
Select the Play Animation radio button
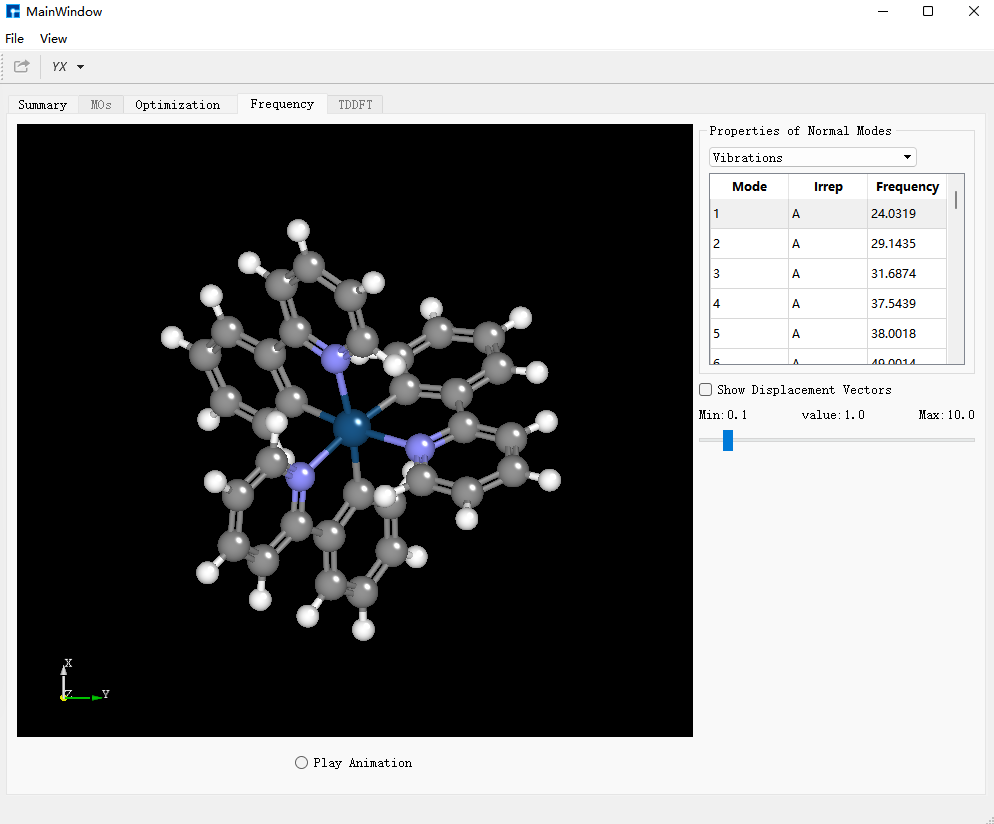point(301,763)
